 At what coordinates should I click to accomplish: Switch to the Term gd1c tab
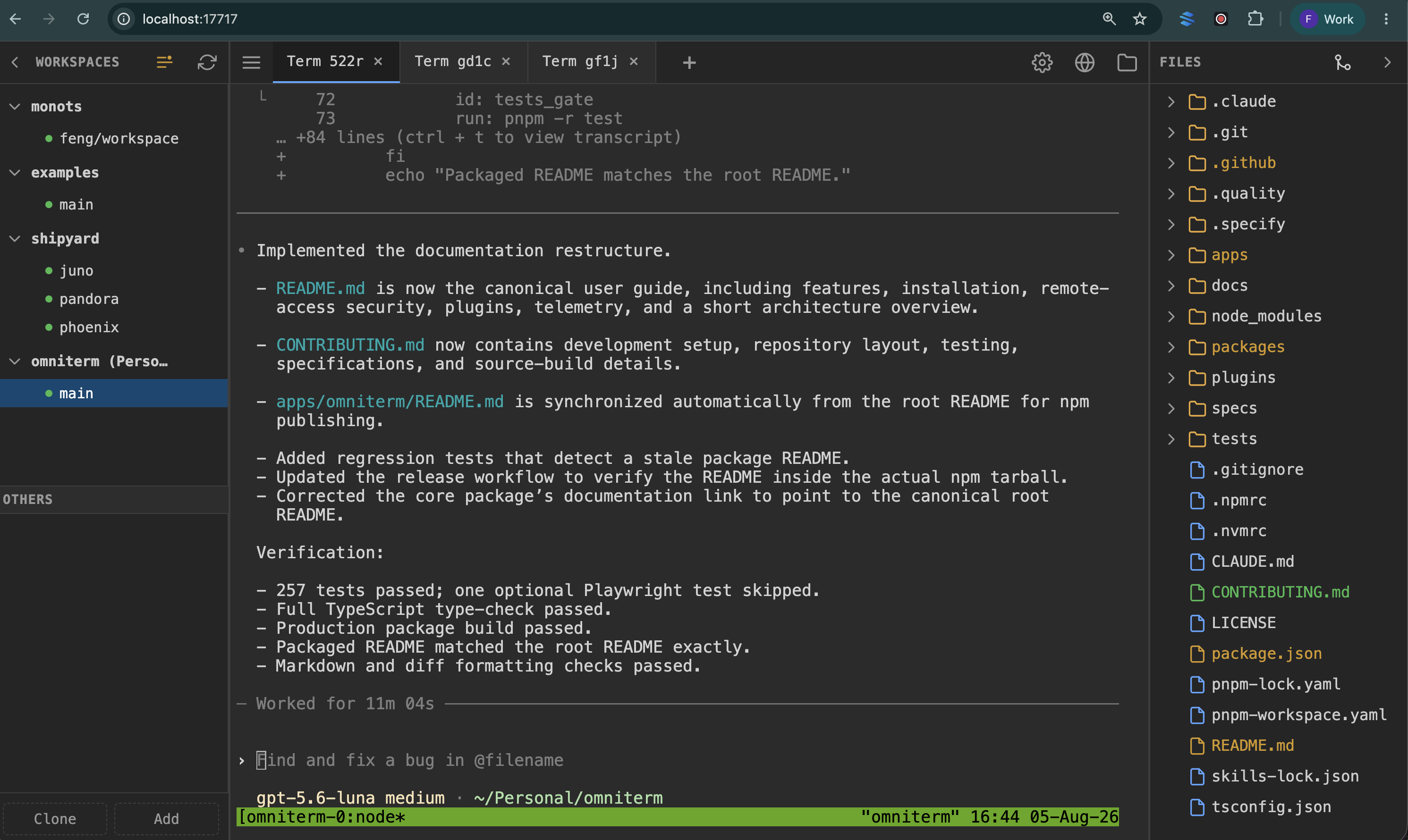pyautogui.click(x=452, y=61)
